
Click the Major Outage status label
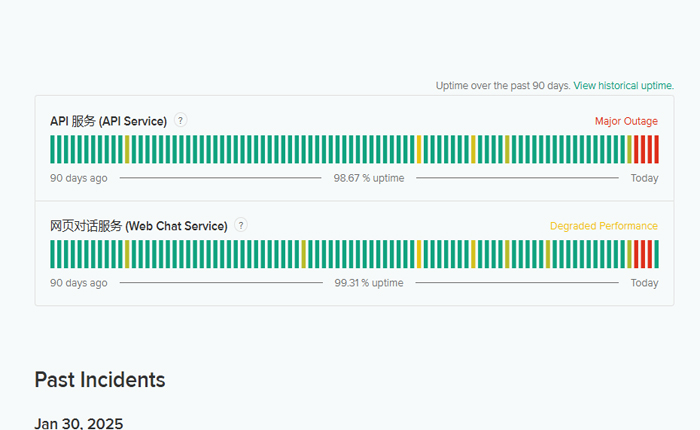tap(626, 121)
